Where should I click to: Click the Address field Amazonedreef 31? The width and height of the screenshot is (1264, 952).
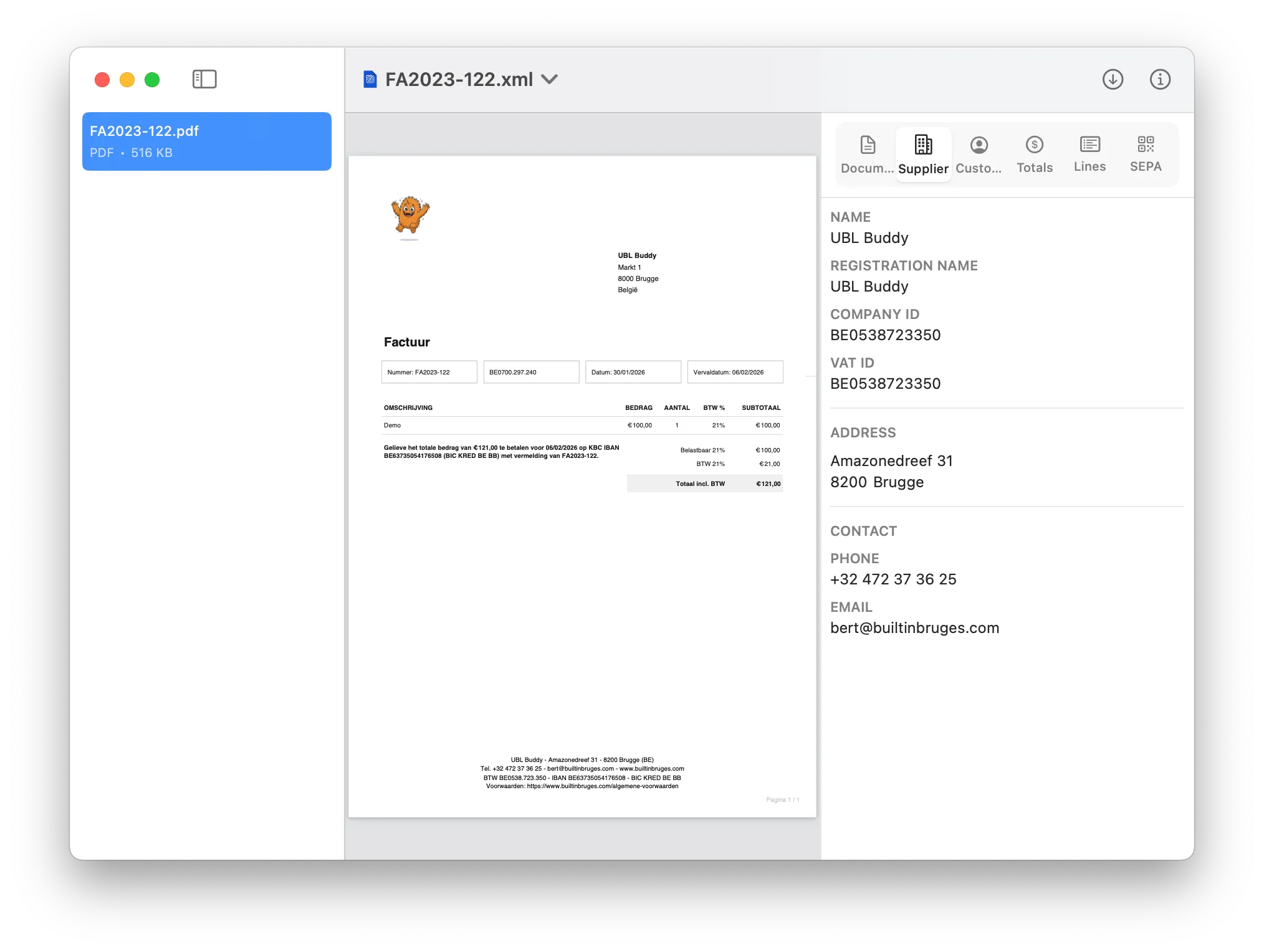click(x=891, y=460)
